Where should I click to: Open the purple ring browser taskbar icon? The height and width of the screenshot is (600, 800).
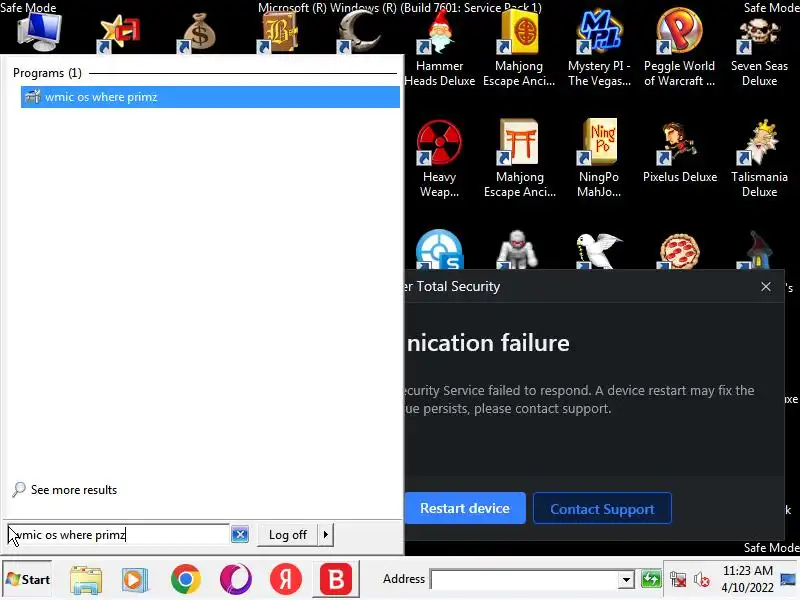click(x=236, y=580)
